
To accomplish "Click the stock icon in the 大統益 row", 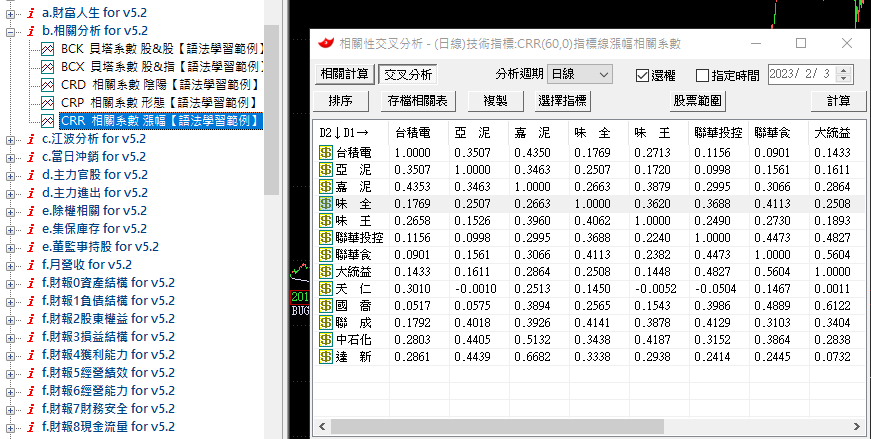I will pyautogui.click(x=326, y=272).
